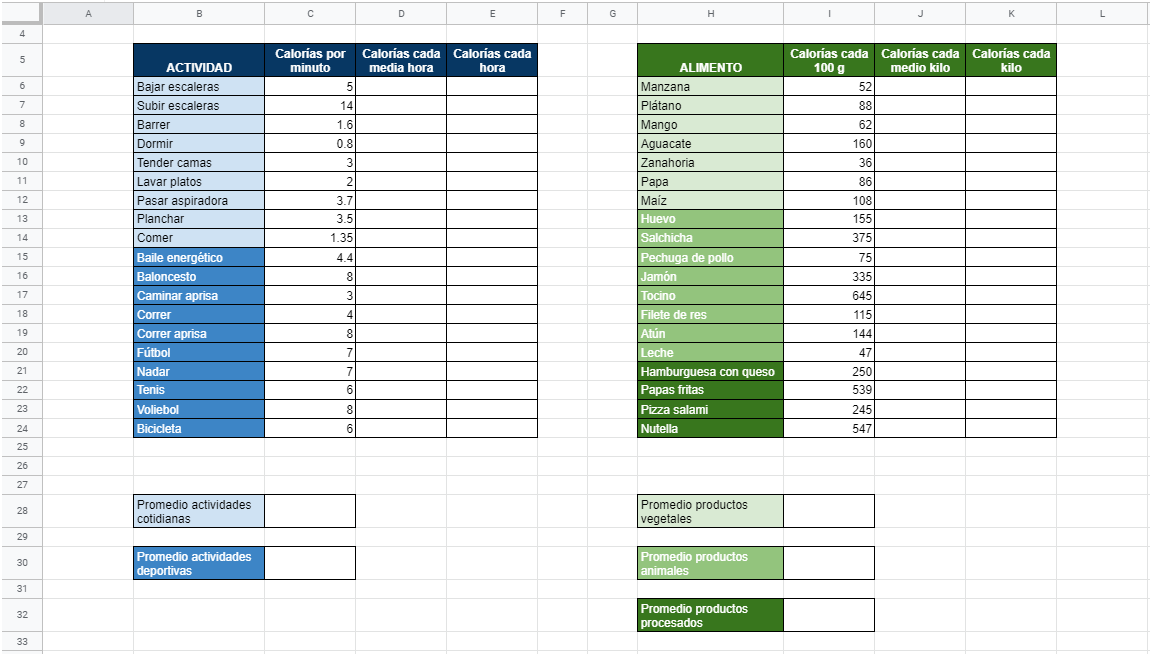Select the Filete de res cell
Image resolution: width=1150 pixels, height=654 pixels.
click(711, 315)
